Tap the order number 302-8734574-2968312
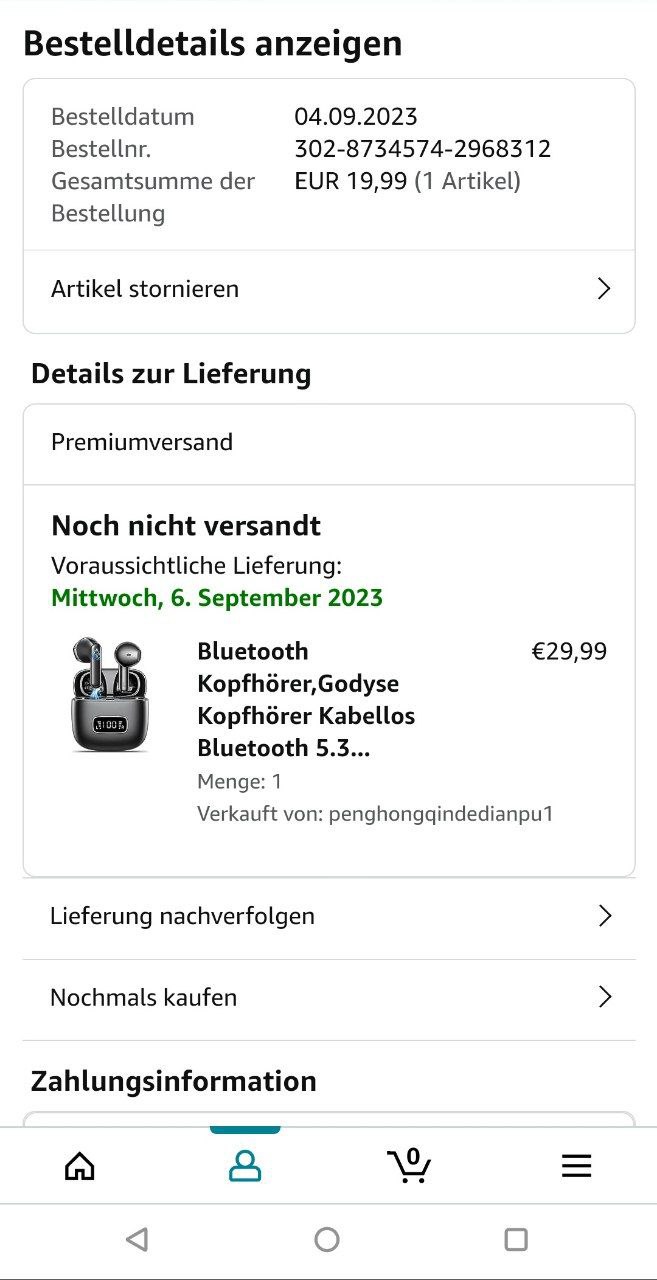The width and height of the screenshot is (657, 1280). tap(422, 149)
